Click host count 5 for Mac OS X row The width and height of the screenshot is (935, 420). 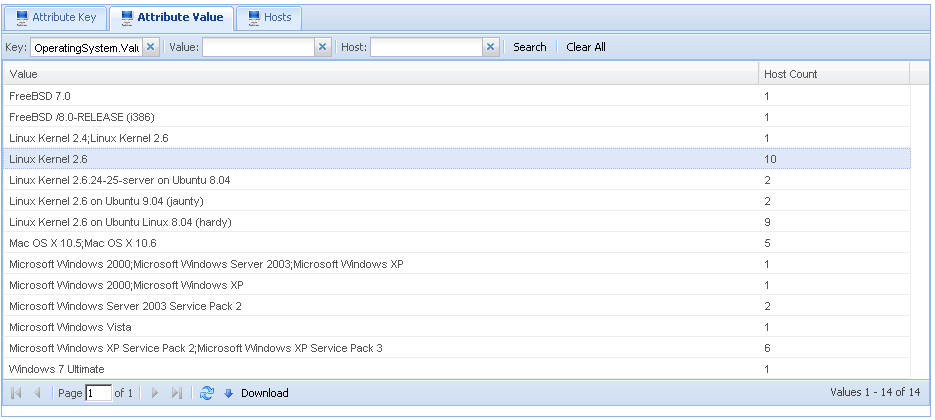pyautogui.click(x=767, y=243)
